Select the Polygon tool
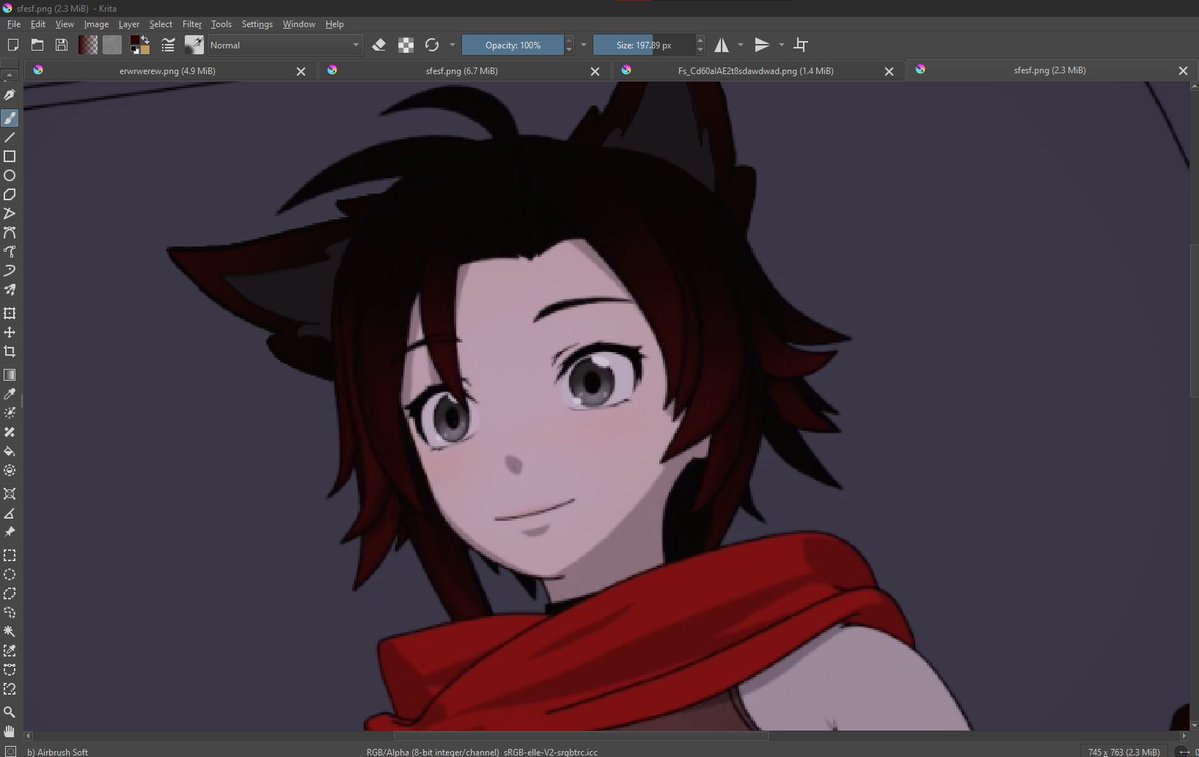 pos(9,194)
